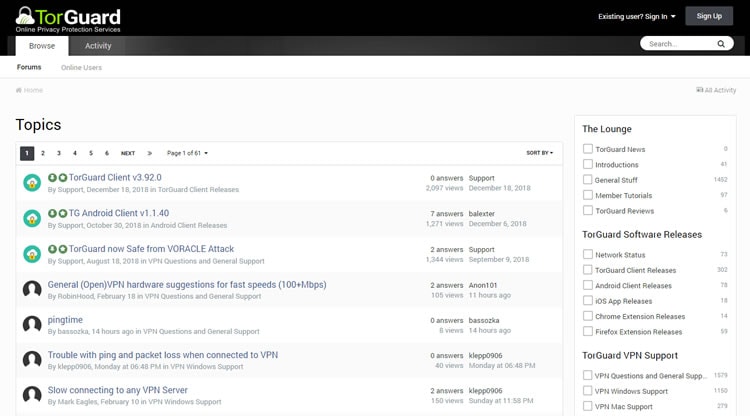Go to page 2 of topics
750x416 pixels.
(x=43, y=153)
